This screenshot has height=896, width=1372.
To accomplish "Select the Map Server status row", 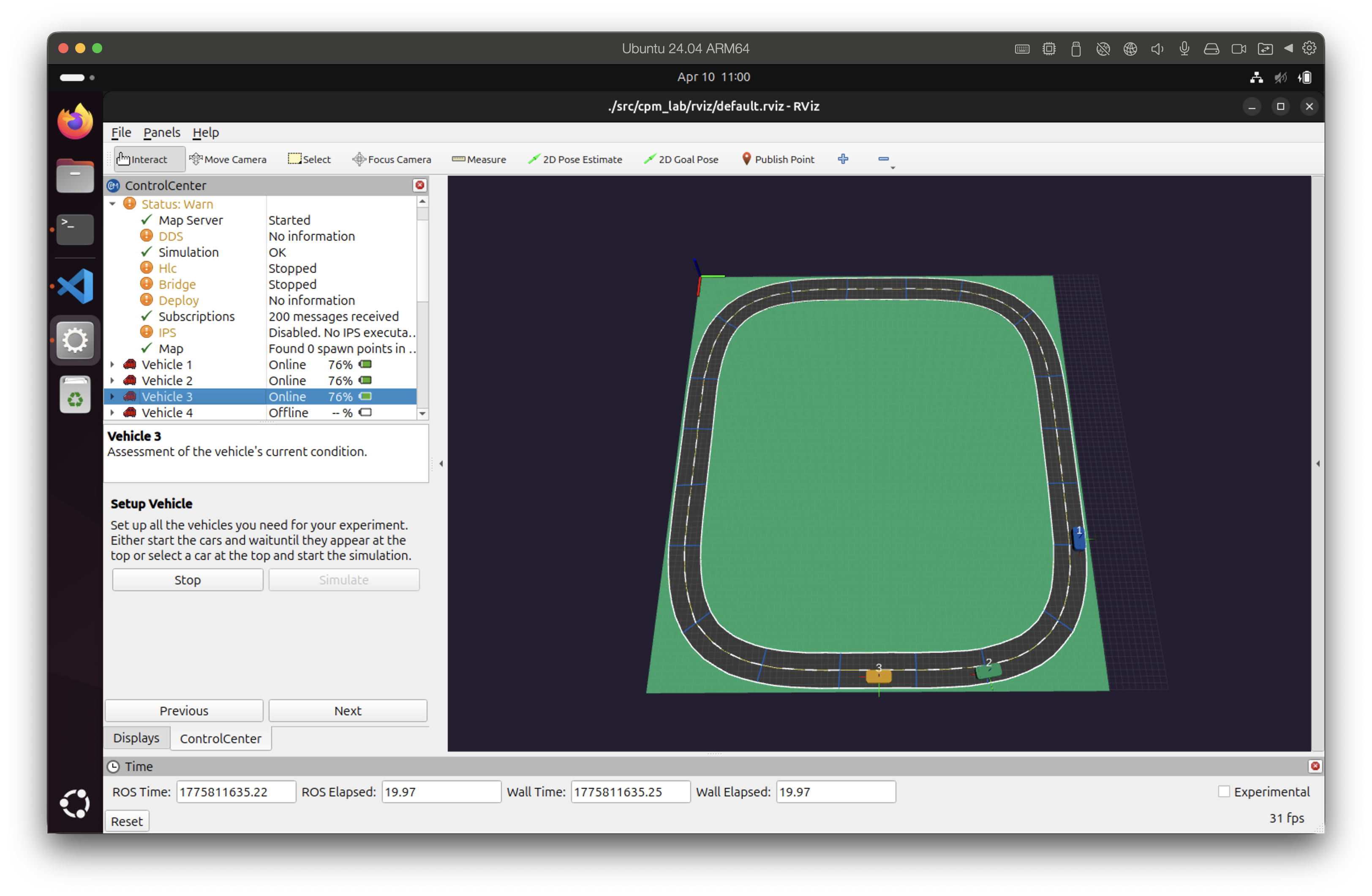I will click(261, 220).
